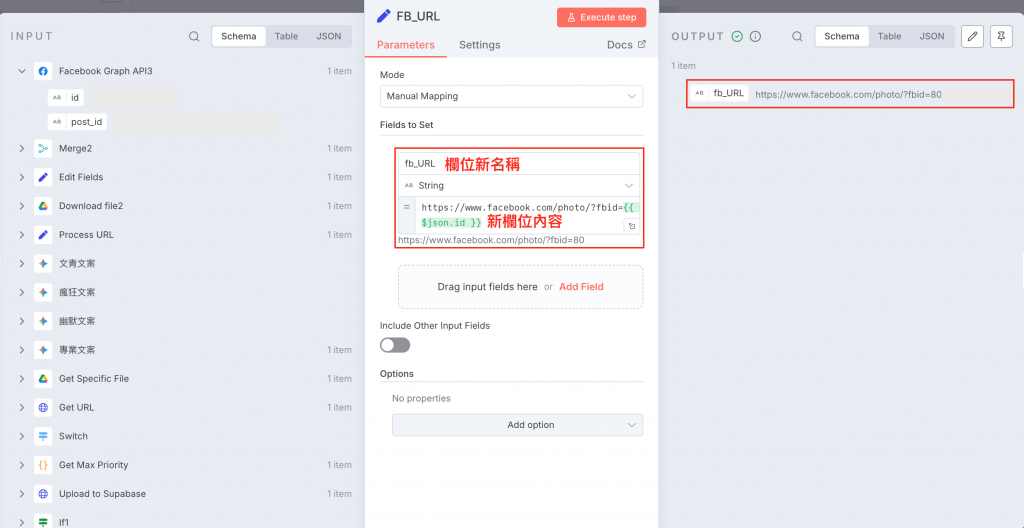
Task: Click the Download file2 Google Drive icon
Action: 43,206
